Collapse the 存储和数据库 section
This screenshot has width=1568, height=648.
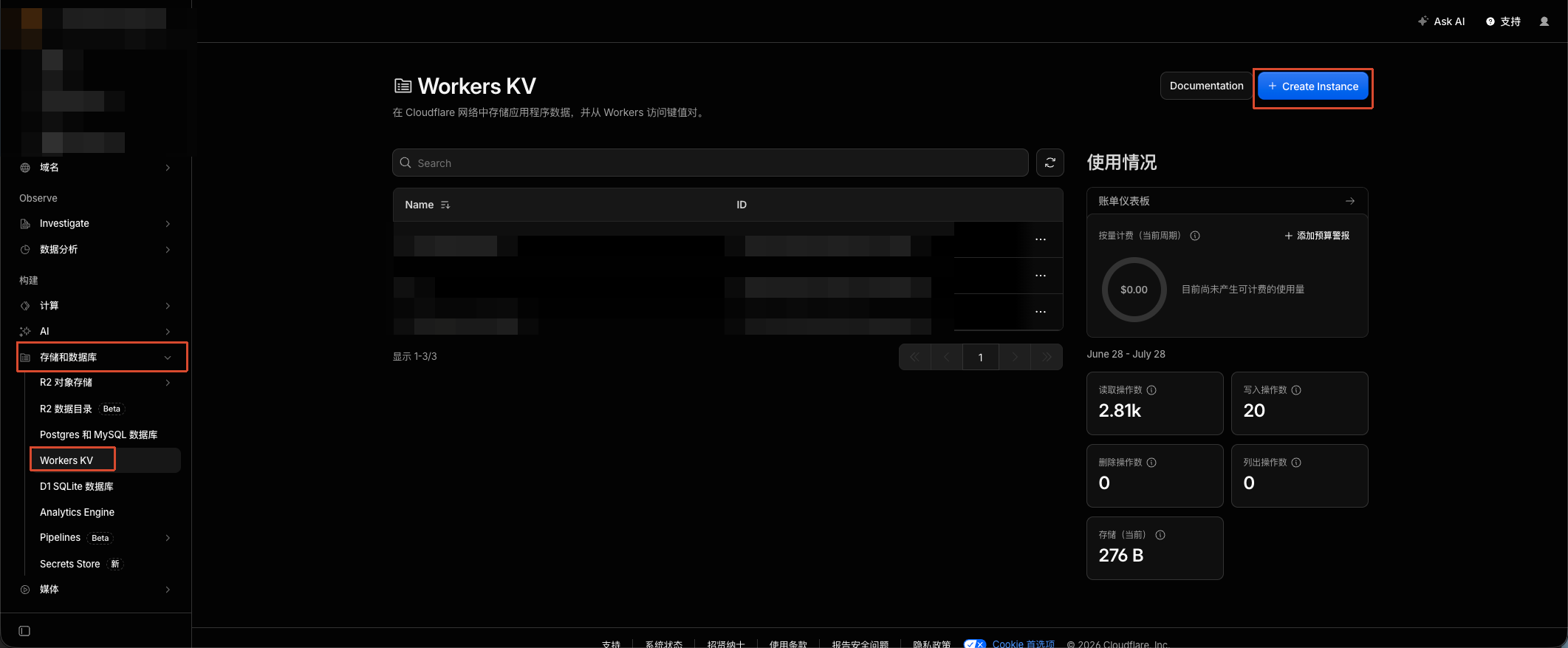click(x=102, y=357)
